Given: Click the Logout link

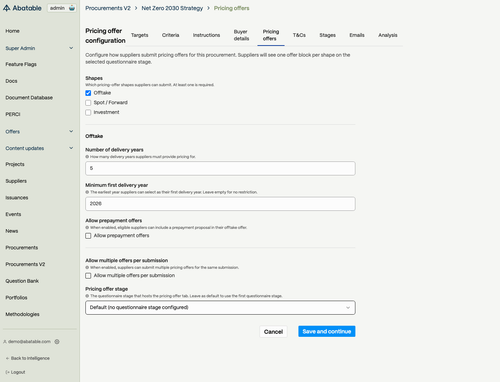Looking at the screenshot, I should [15, 372].
